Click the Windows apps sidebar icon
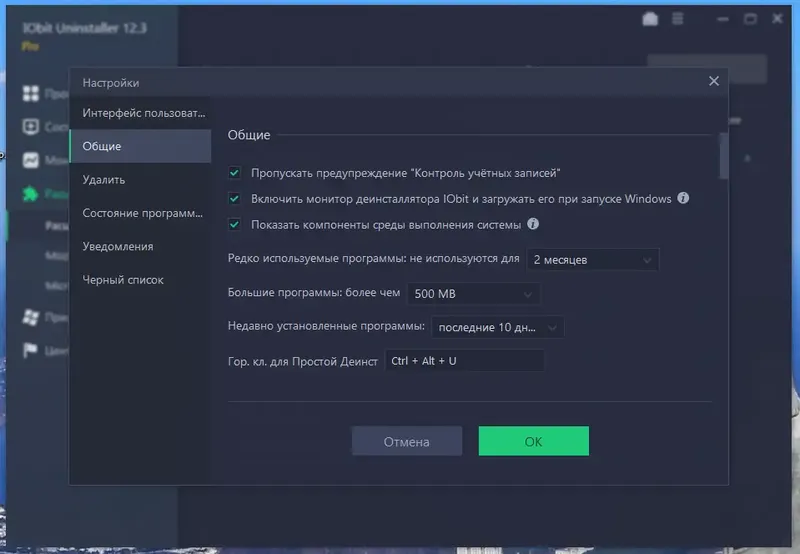 [31, 317]
